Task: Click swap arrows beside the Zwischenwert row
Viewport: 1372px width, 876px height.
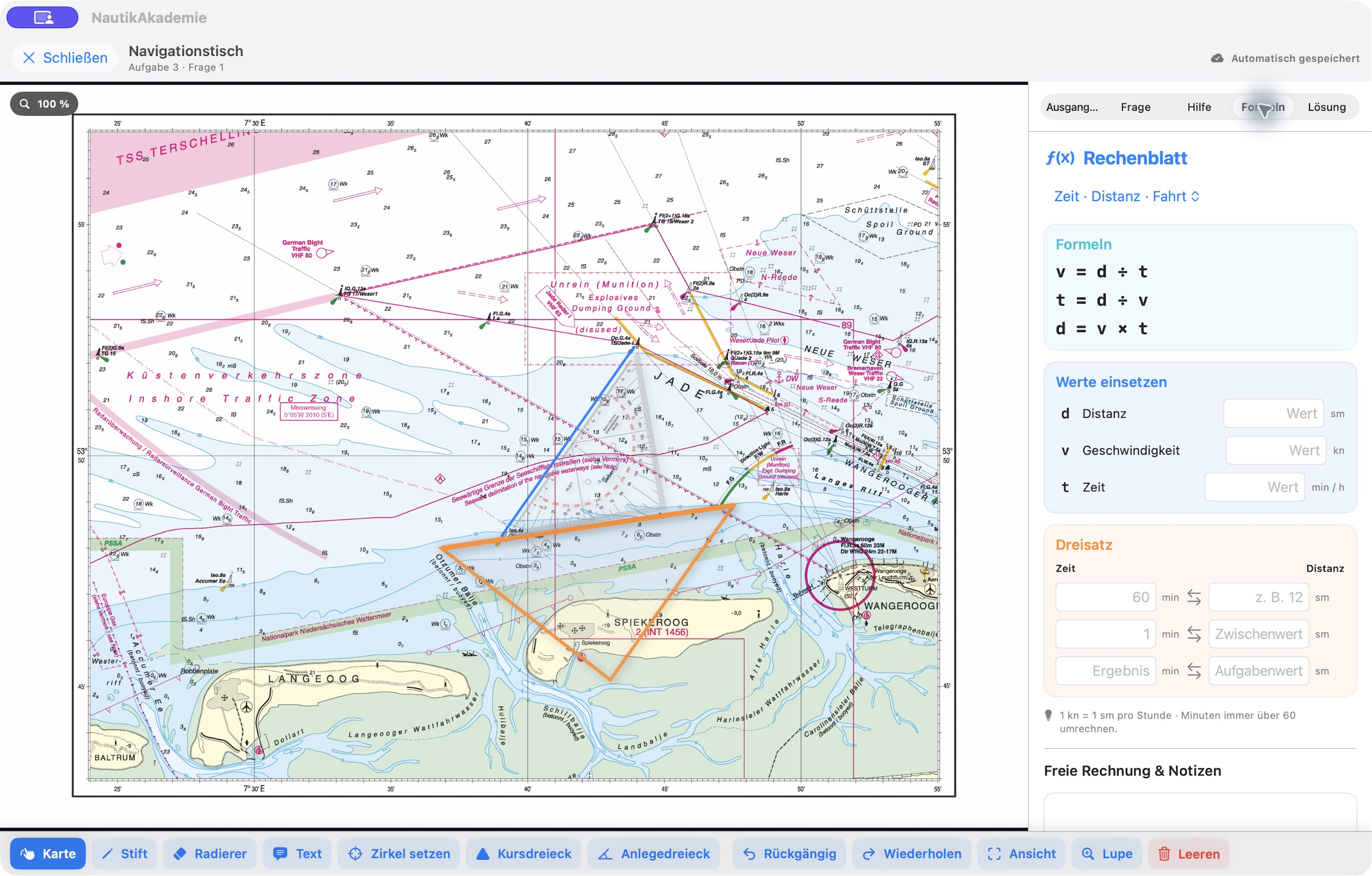Action: click(x=1194, y=634)
